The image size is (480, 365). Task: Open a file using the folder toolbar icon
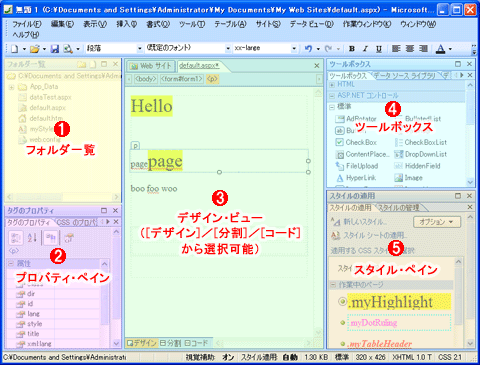(34, 49)
